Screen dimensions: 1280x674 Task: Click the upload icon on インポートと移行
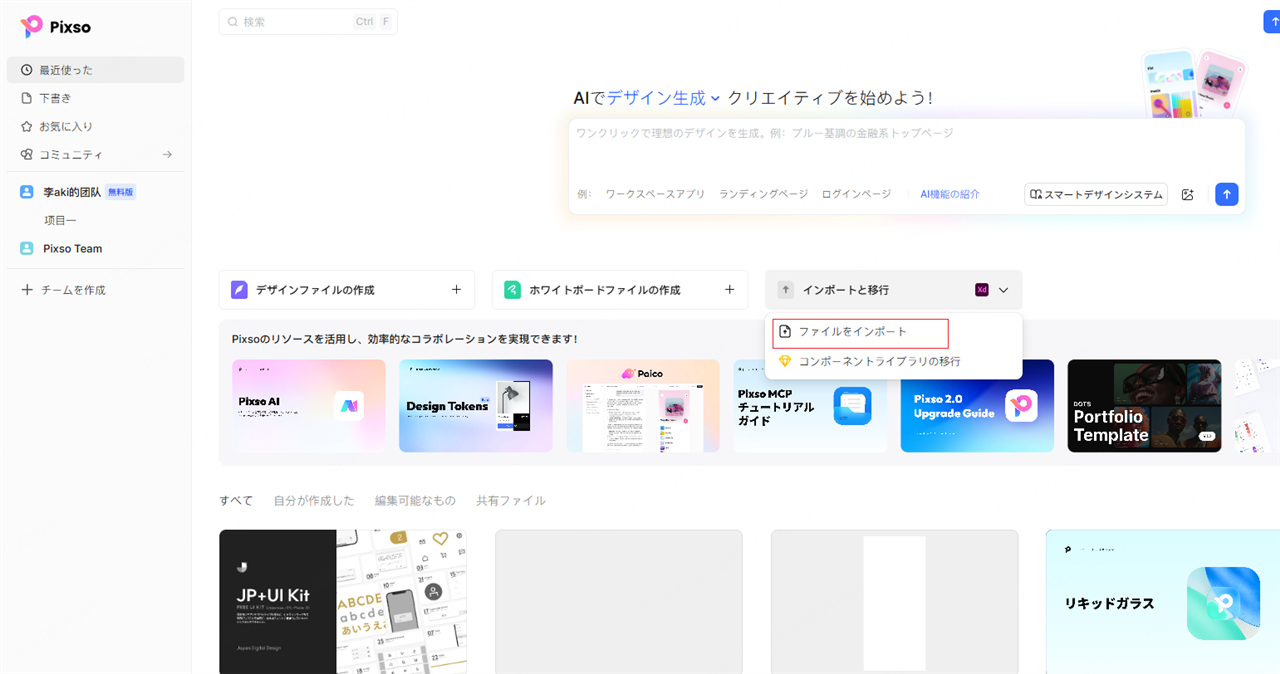point(786,290)
